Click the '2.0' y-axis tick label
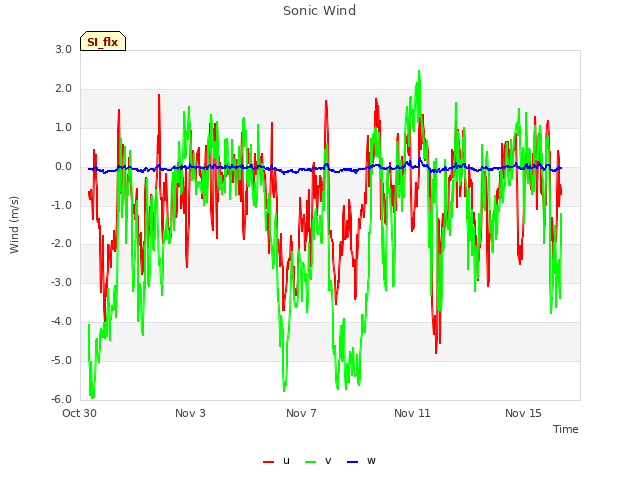 (x=64, y=89)
